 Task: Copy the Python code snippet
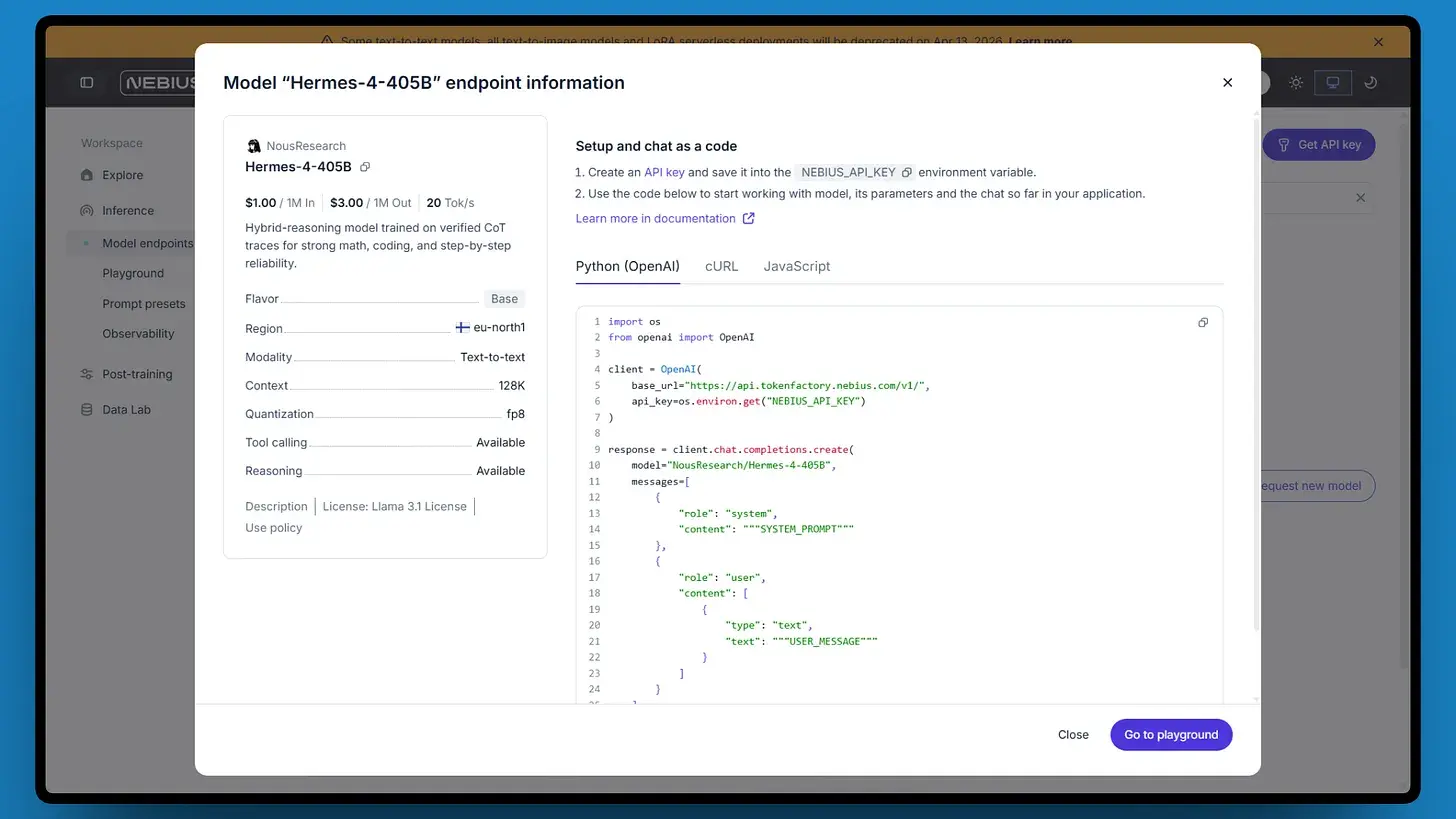1203,323
